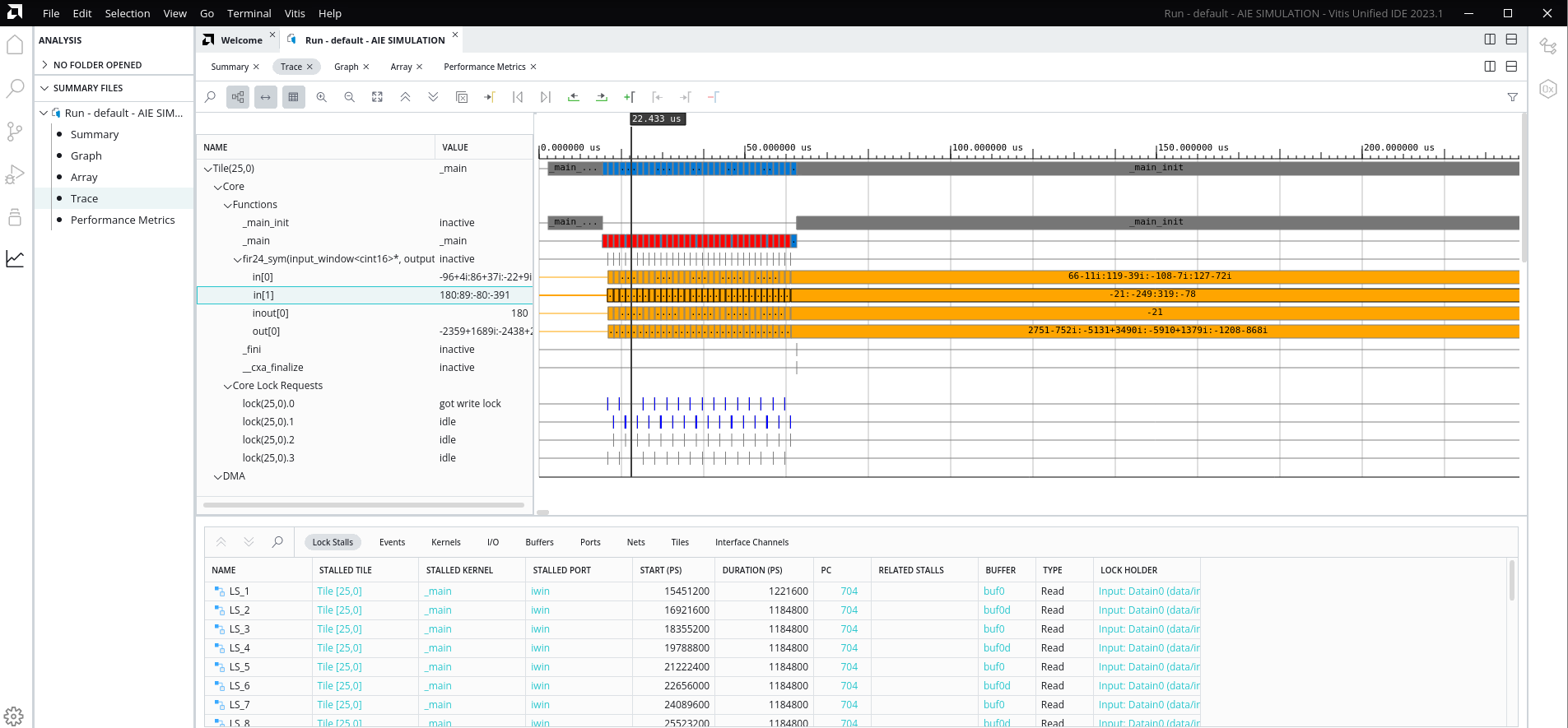Viewport: 1568px width, 728px height.
Task: Collapse the Core Lock Requests group
Action: pos(228,386)
